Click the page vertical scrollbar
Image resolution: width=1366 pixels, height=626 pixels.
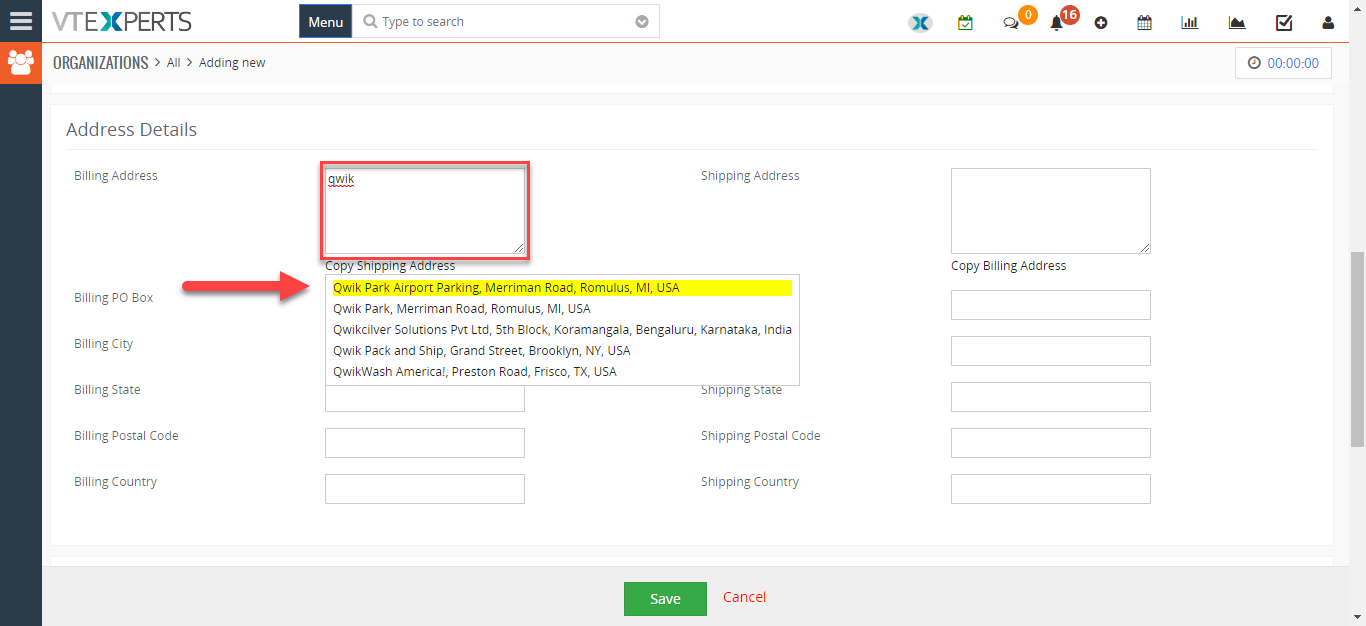1357,350
